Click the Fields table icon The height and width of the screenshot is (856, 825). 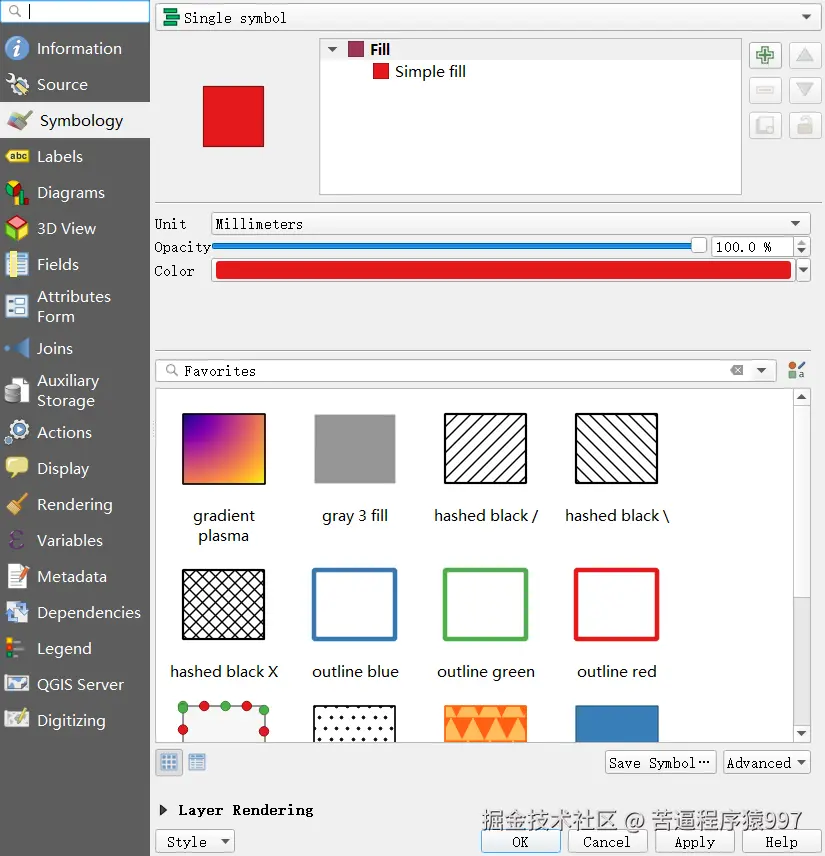click(17, 265)
